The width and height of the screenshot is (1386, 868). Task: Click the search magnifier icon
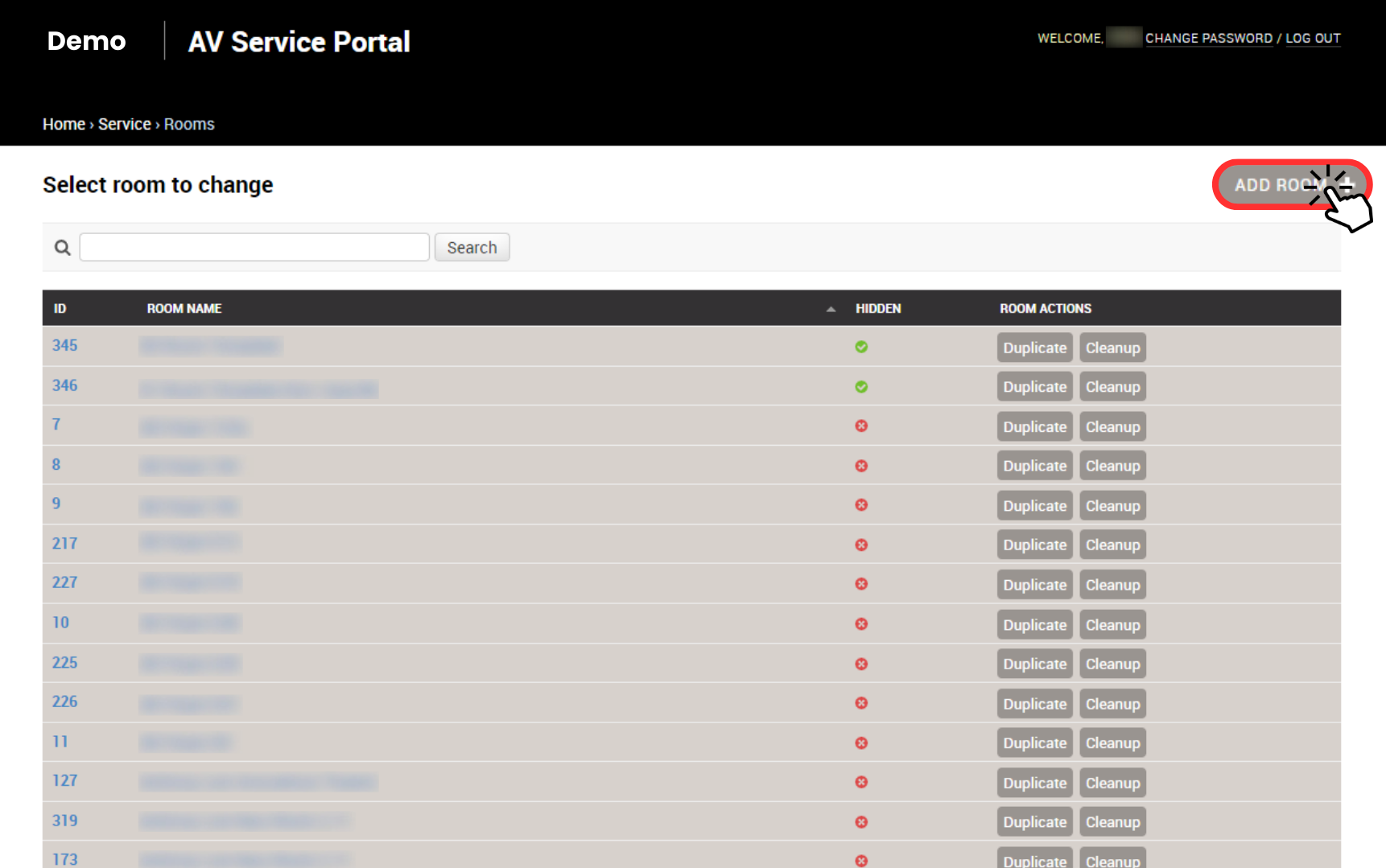click(x=62, y=247)
